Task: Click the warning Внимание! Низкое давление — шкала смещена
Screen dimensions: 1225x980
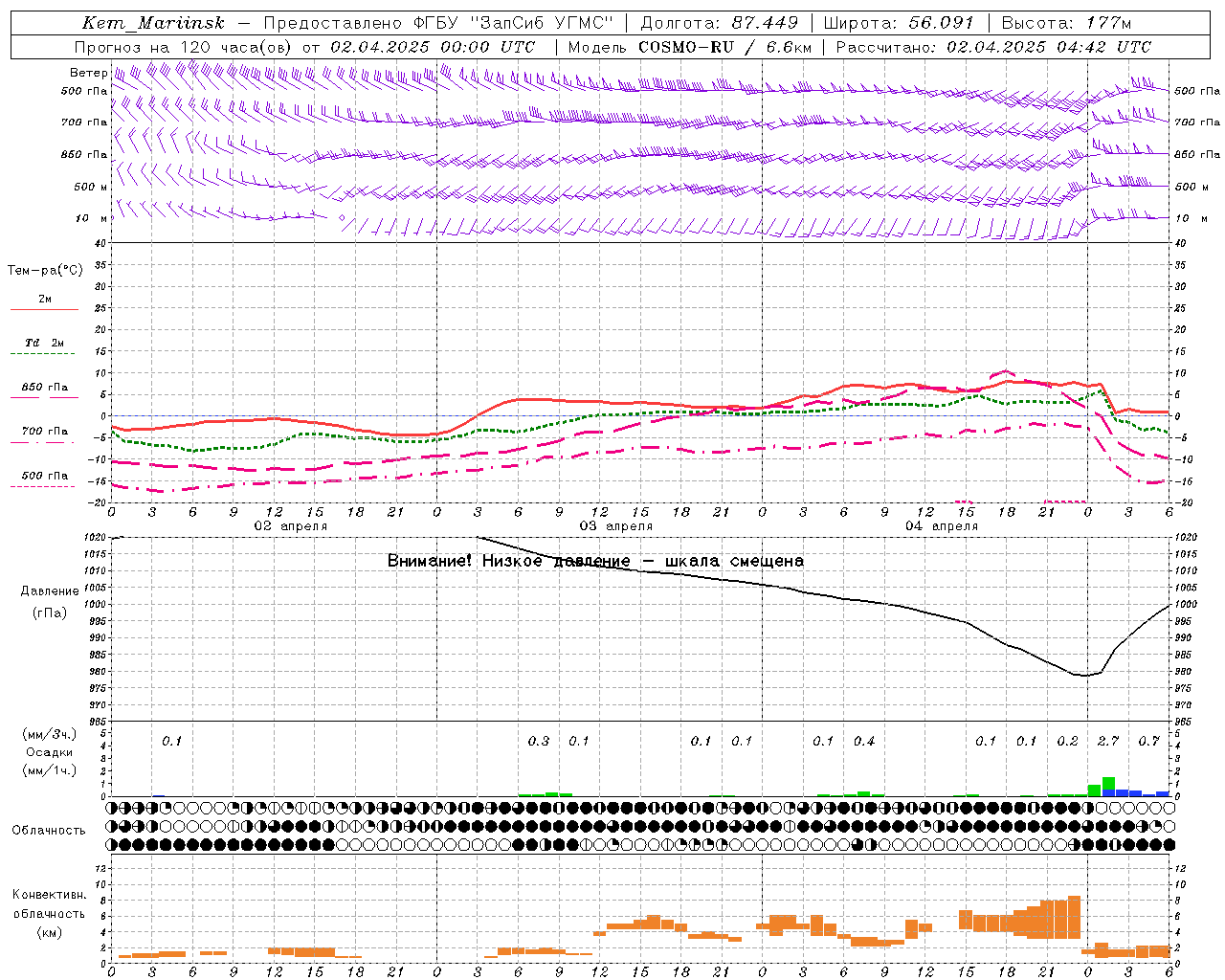Action: coord(595,561)
